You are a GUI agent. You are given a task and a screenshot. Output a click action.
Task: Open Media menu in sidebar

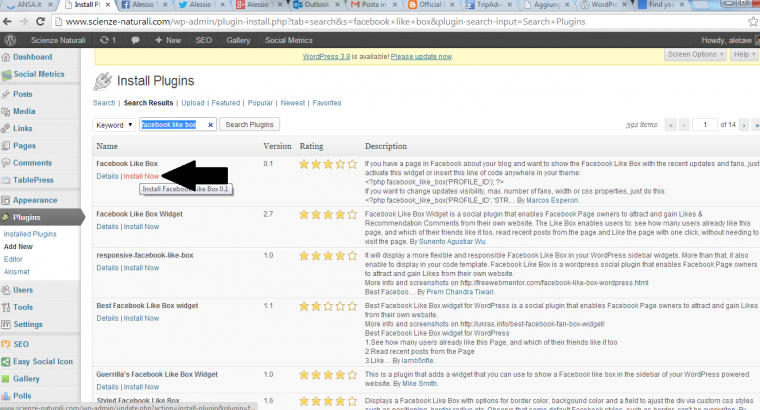click(24, 111)
